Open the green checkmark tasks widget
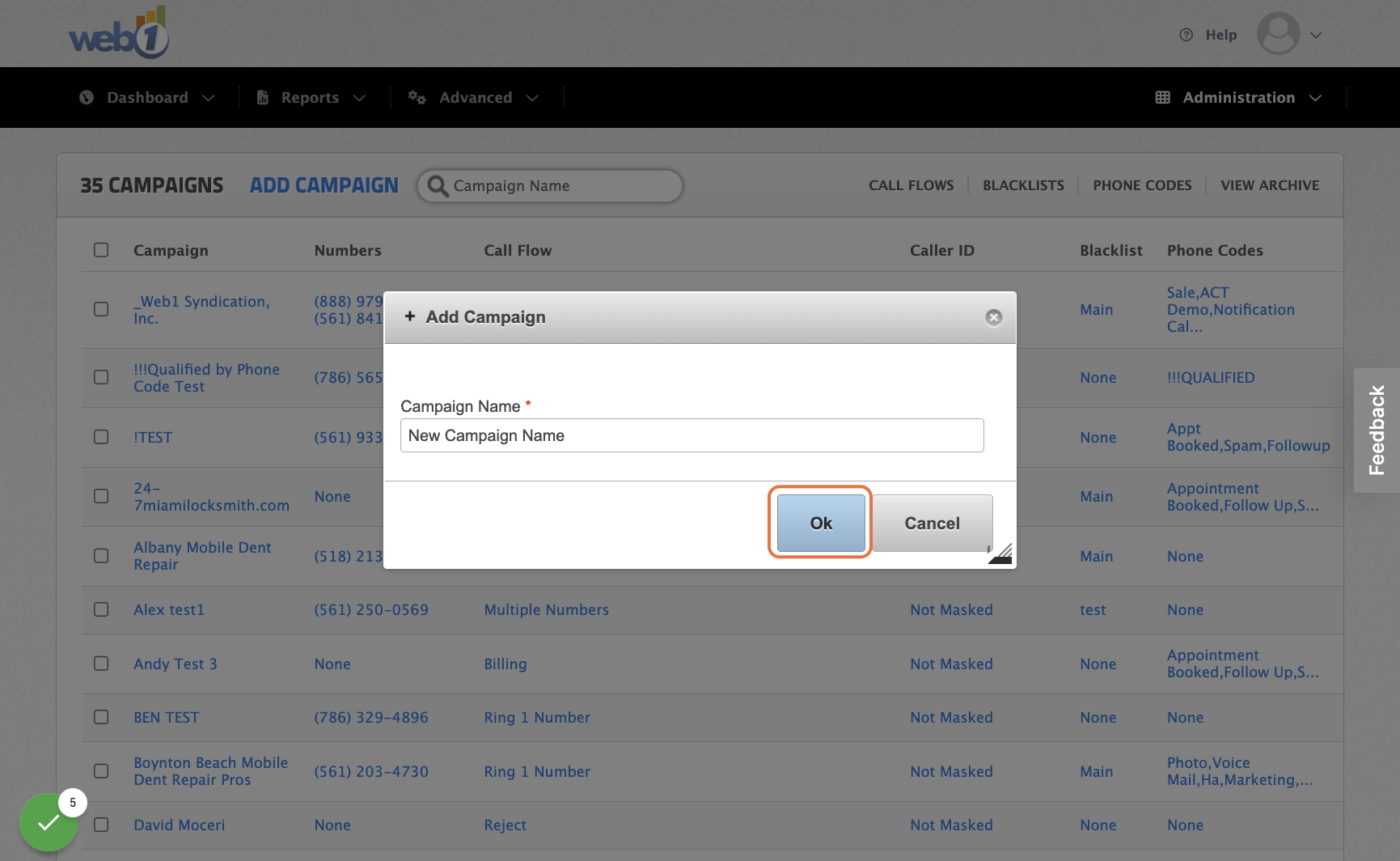 [x=48, y=823]
